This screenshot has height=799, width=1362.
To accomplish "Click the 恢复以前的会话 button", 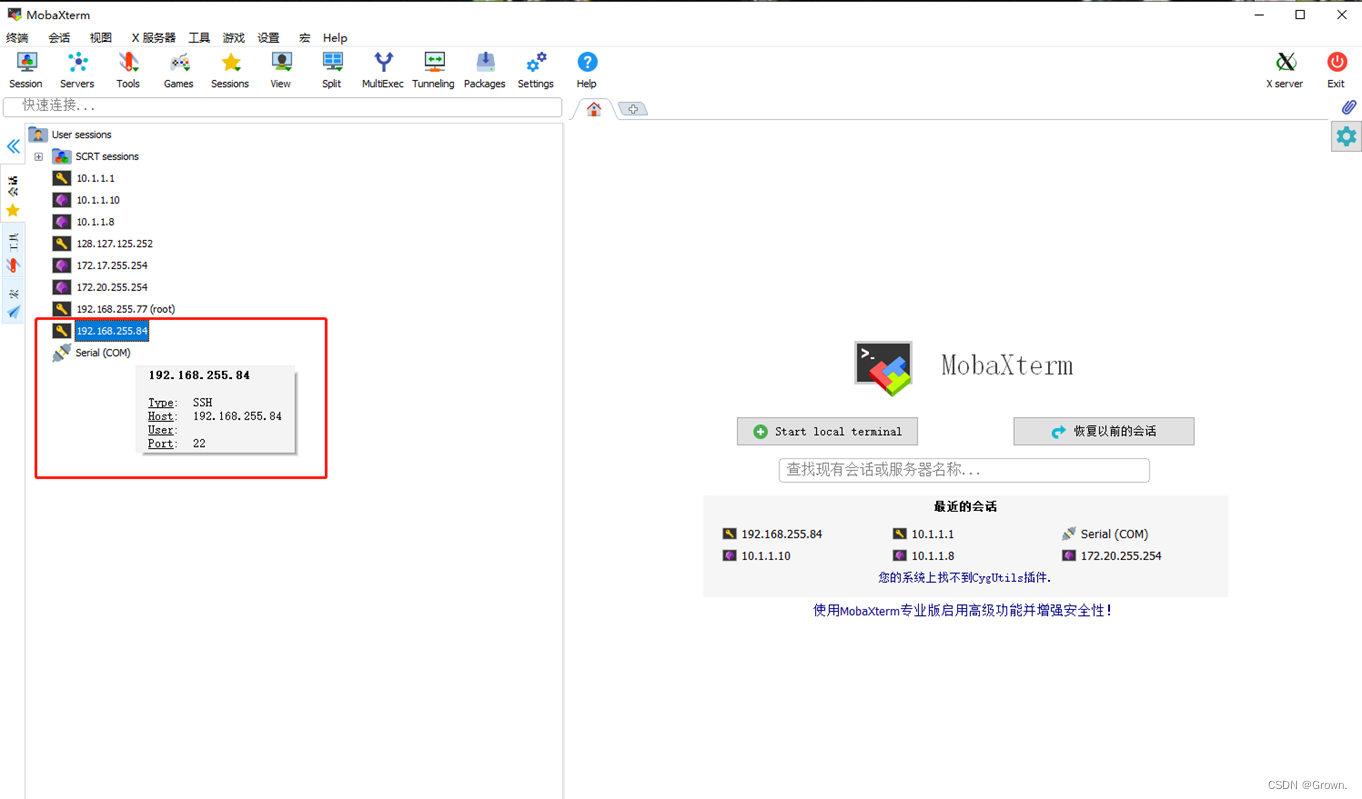I will click(1103, 432).
